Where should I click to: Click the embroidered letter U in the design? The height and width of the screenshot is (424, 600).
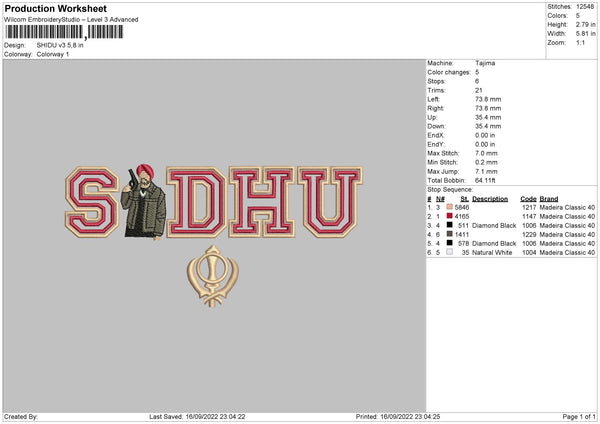[330, 202]
